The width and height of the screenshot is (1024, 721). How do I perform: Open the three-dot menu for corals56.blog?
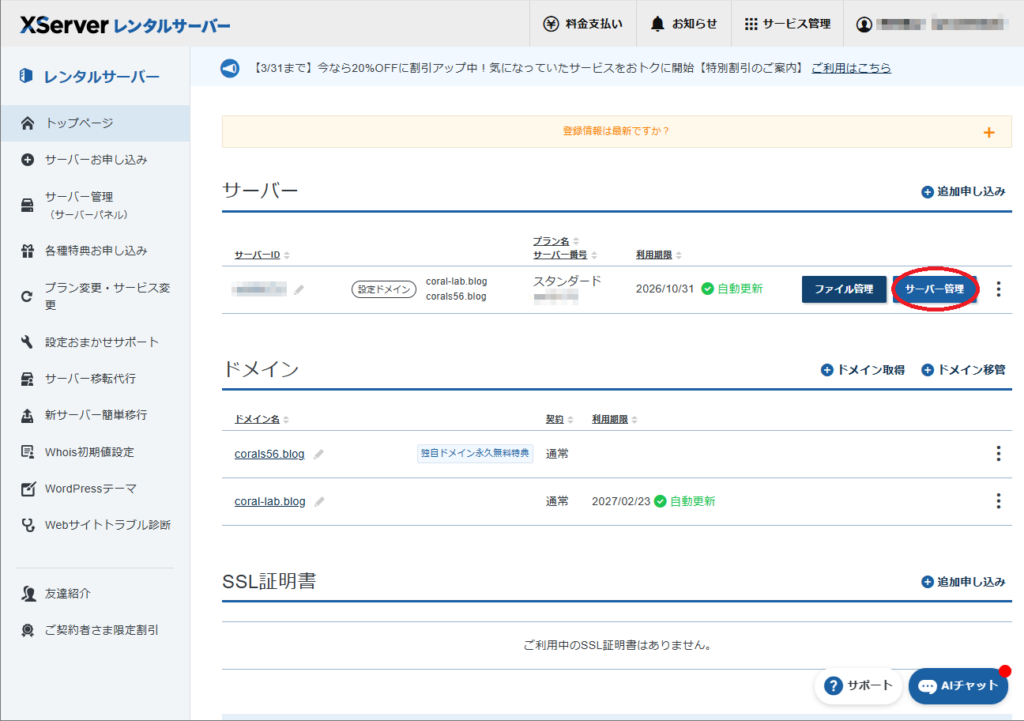(998, 453)
